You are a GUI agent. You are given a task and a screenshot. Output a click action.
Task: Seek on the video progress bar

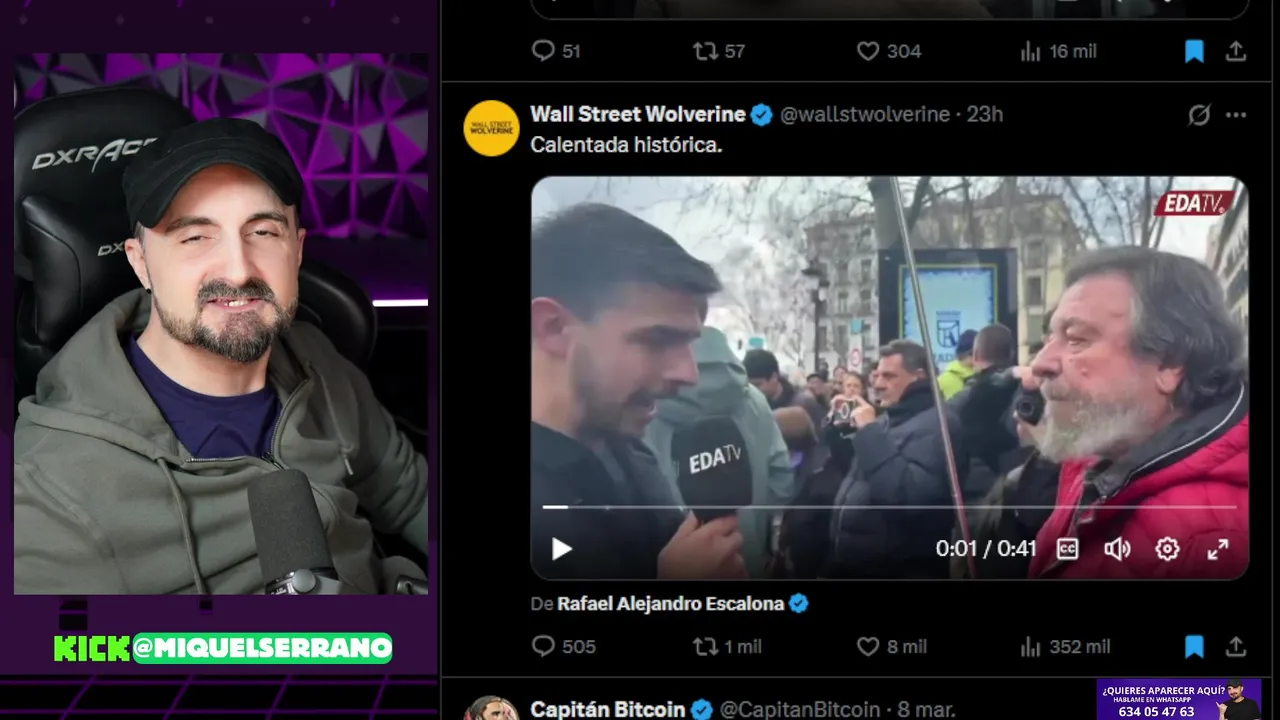(889, 507)
